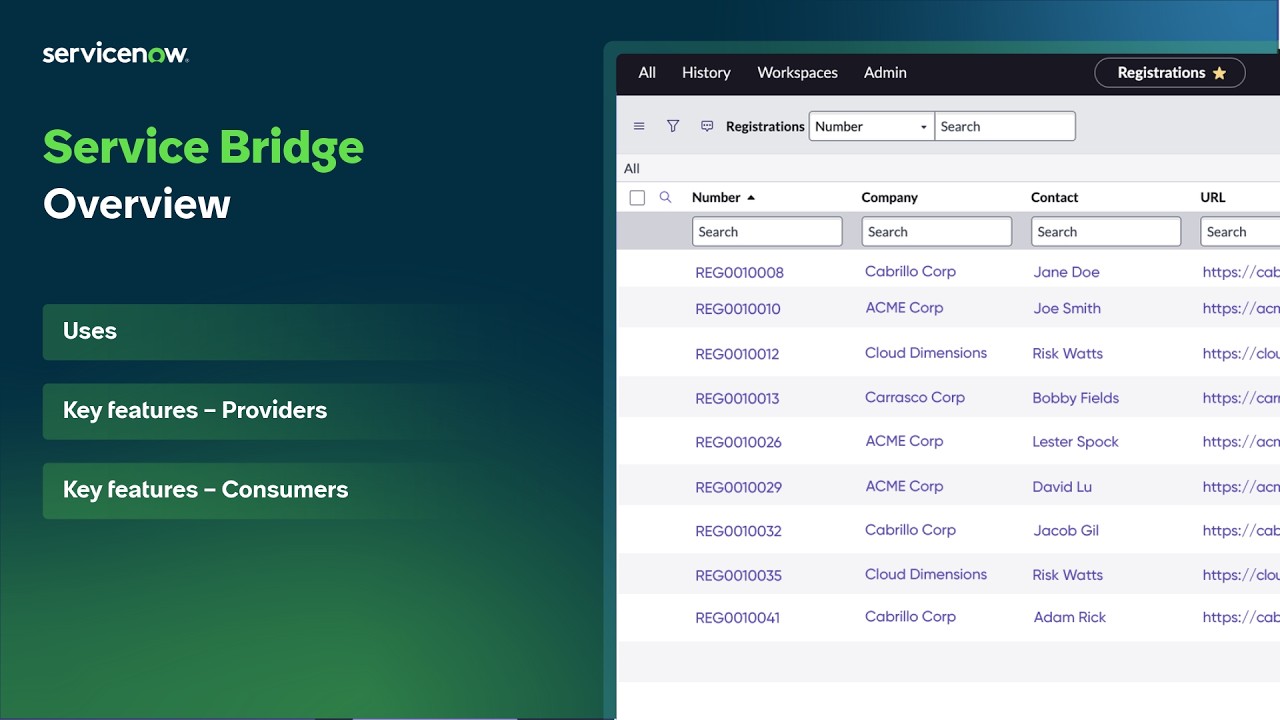Click the Number column sort arrow
1280x720 pixels.
pos(751,198)
